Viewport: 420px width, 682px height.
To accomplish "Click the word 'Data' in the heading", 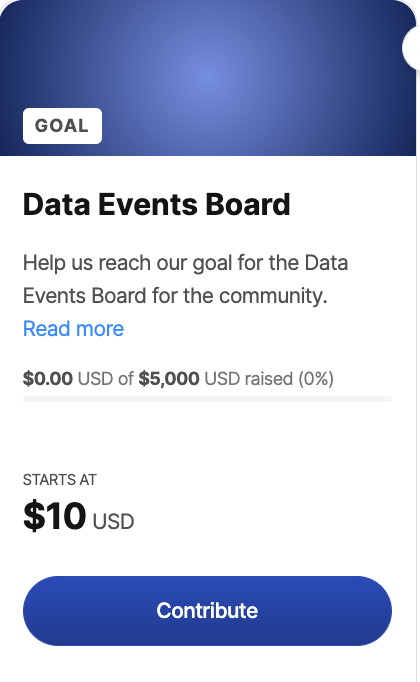I will coord(57,204).
